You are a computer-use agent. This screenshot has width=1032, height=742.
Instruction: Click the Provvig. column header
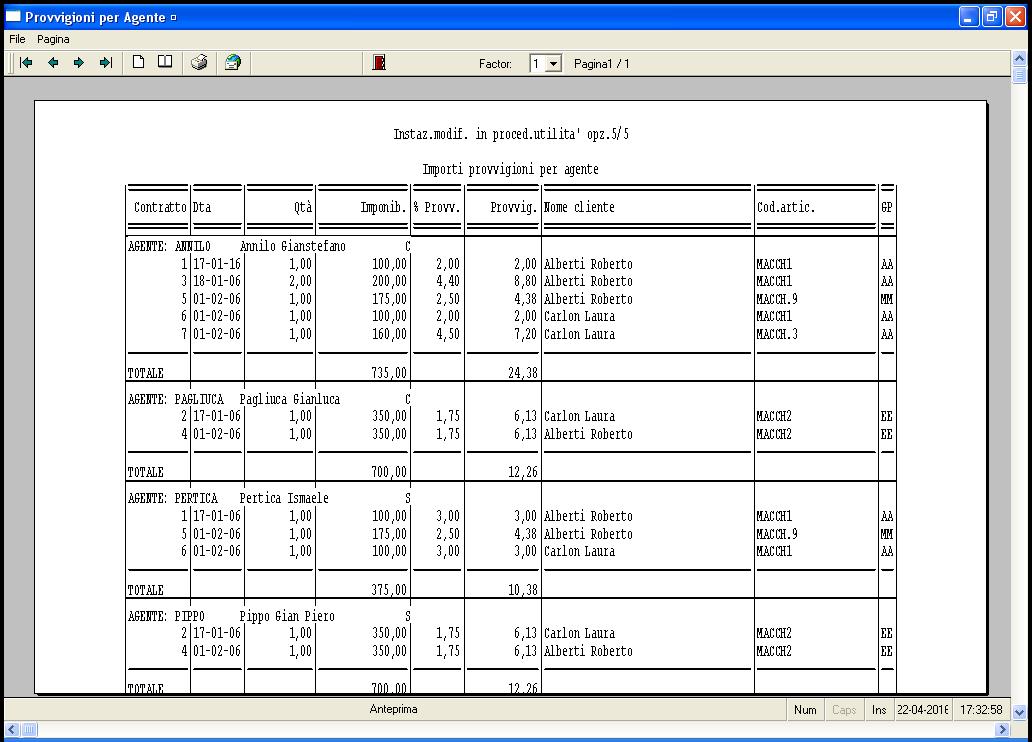coord(513,207)
